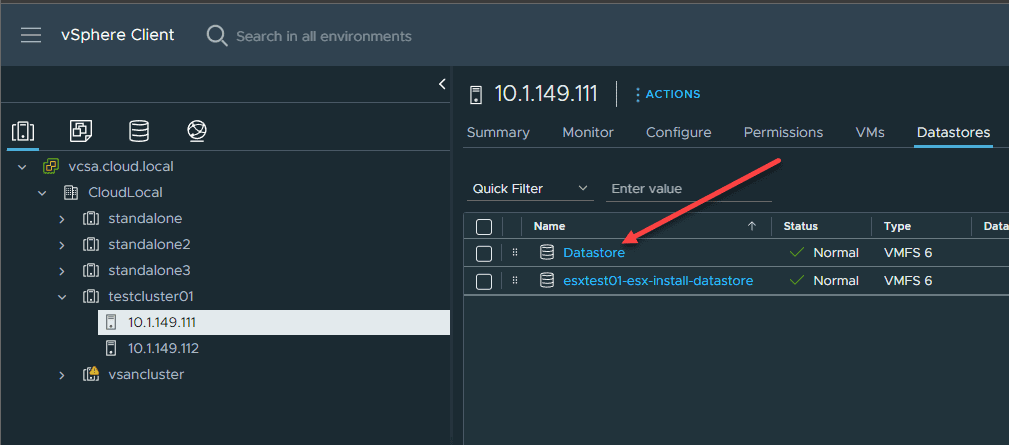
Task: Expand the standalone3 cluster node
Action: pos(62,271)
